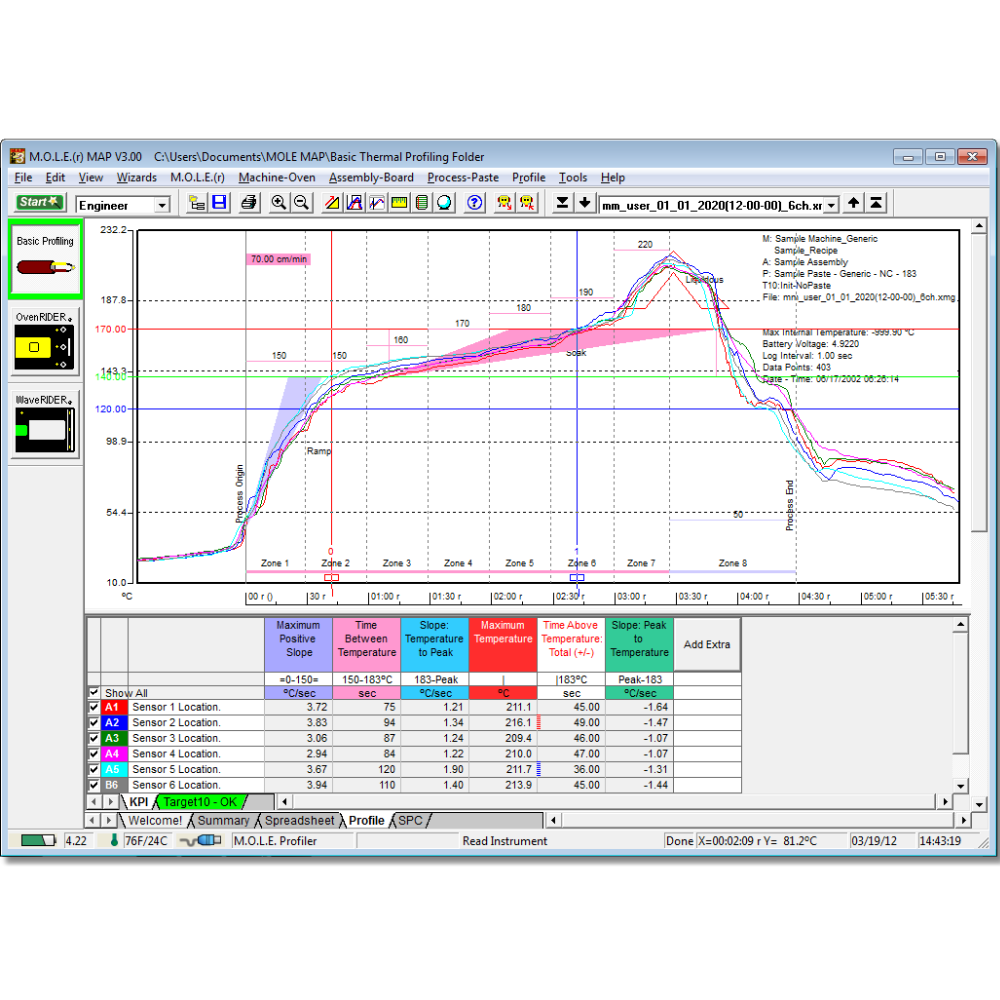Click the cyan A5 channel color swatch
Image resolution: width=1000 pixels, height=1000 pixels.
pos(114,770)
